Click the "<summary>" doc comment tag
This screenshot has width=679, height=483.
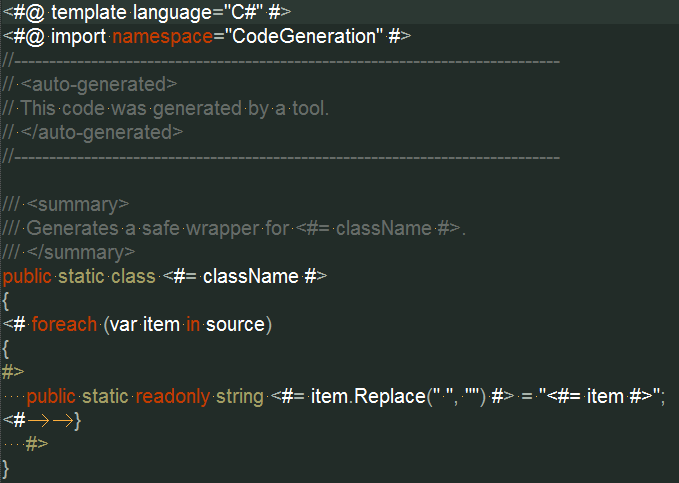tap(78, 205)
